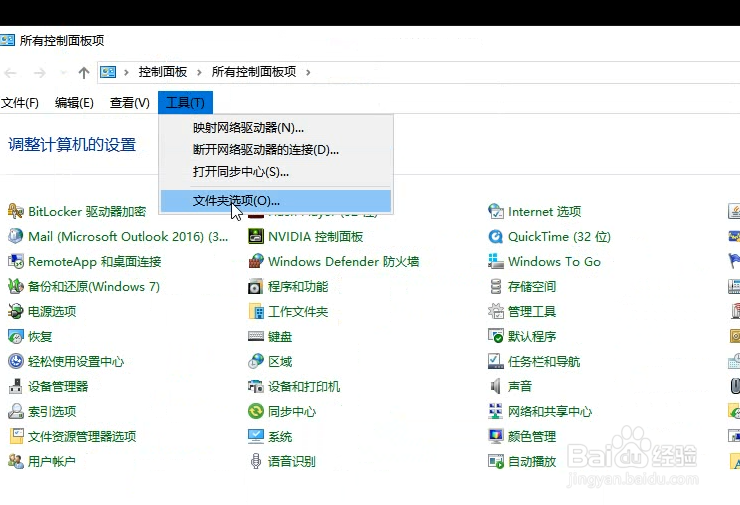Click the QuickTime (32 位) icon
The width and height of the screenshot is (740, 505).
(496, 236)
